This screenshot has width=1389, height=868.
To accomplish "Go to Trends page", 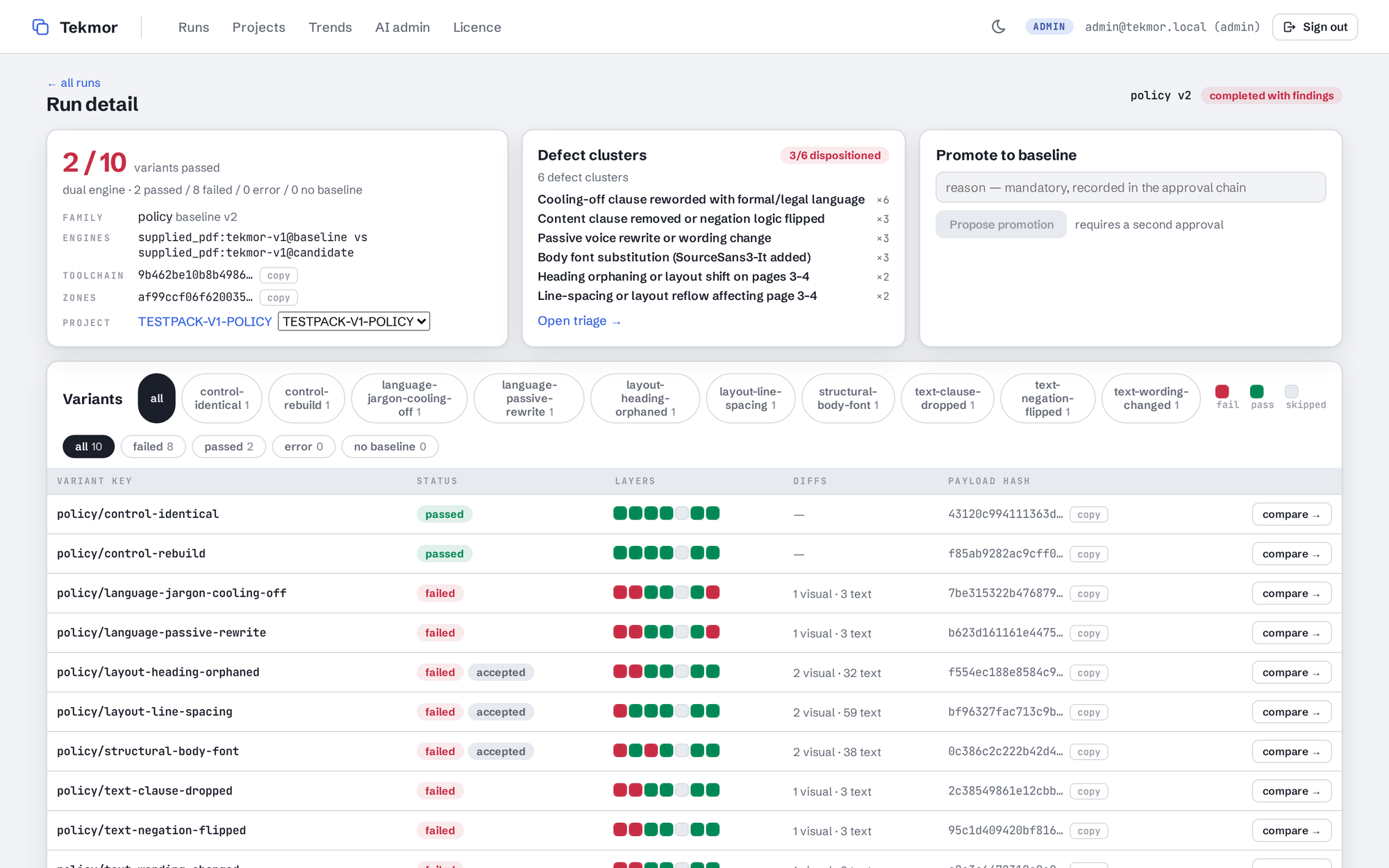I will (331, 27).
